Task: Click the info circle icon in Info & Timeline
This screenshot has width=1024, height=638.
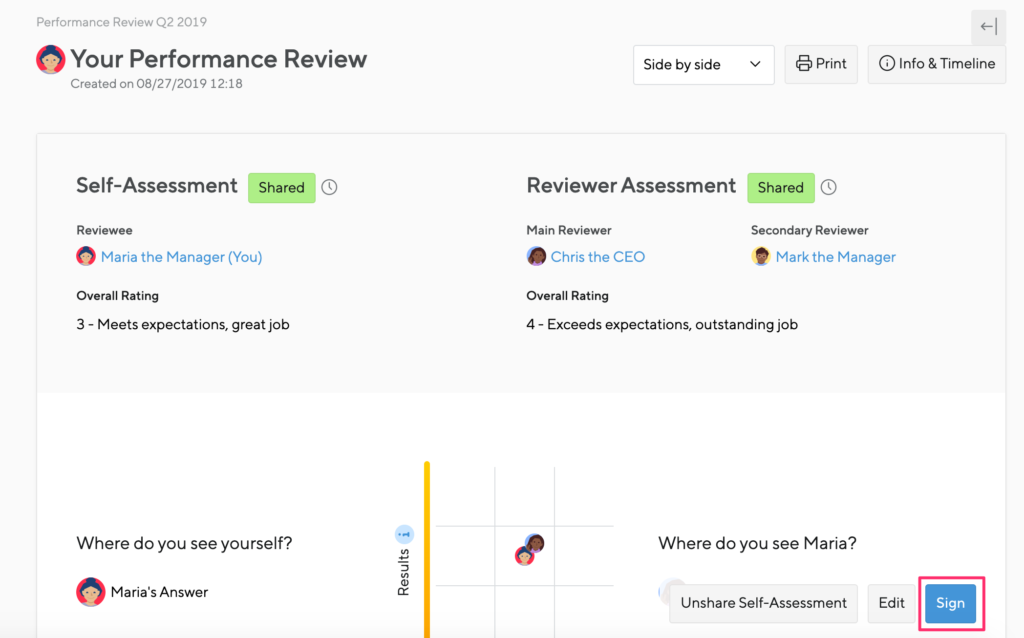Action: point(886,63)
